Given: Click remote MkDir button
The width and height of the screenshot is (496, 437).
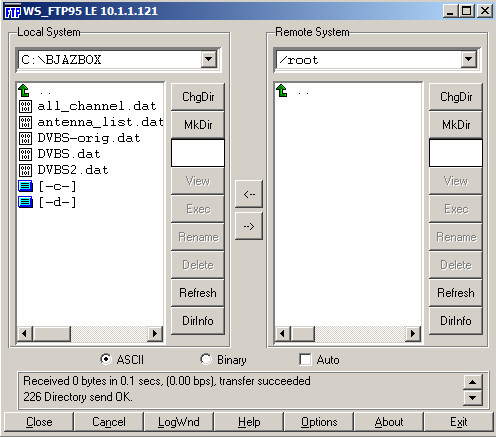Looking at the screenshot, I should pos(456,125).
